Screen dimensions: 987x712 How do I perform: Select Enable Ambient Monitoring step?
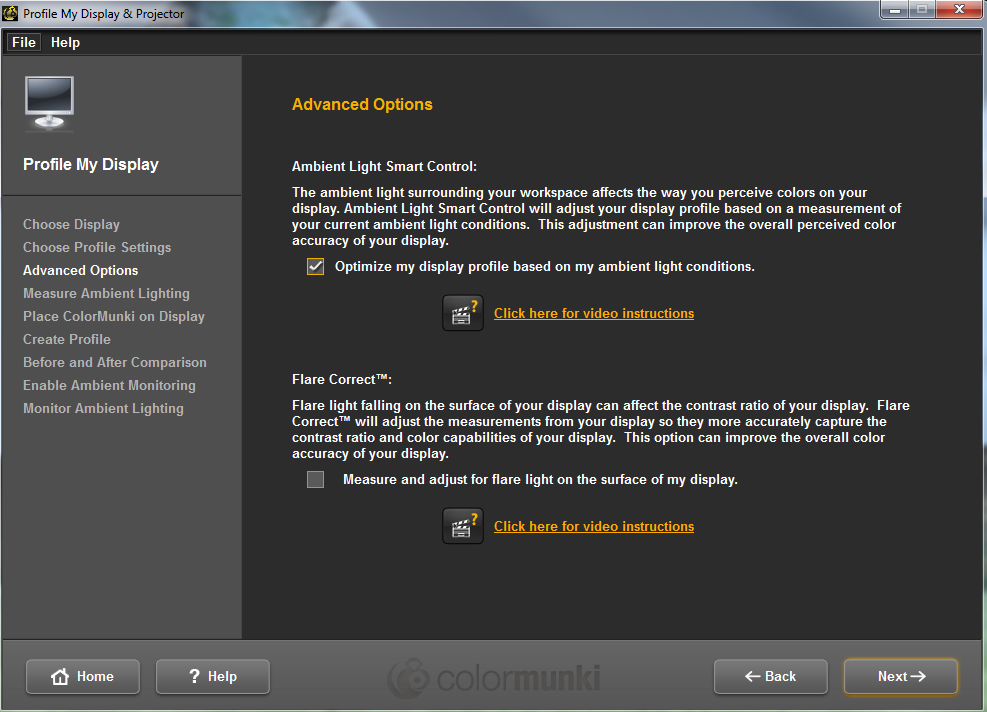[x=110, y=385]
